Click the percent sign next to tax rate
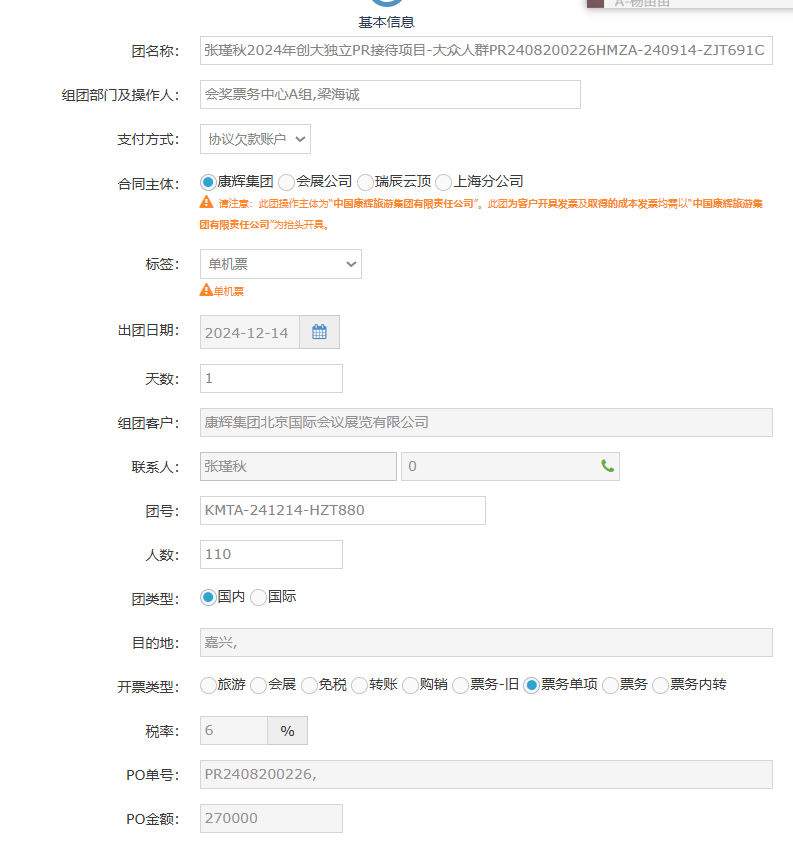This screenshot has width=793, height=843. click(287, 731)
